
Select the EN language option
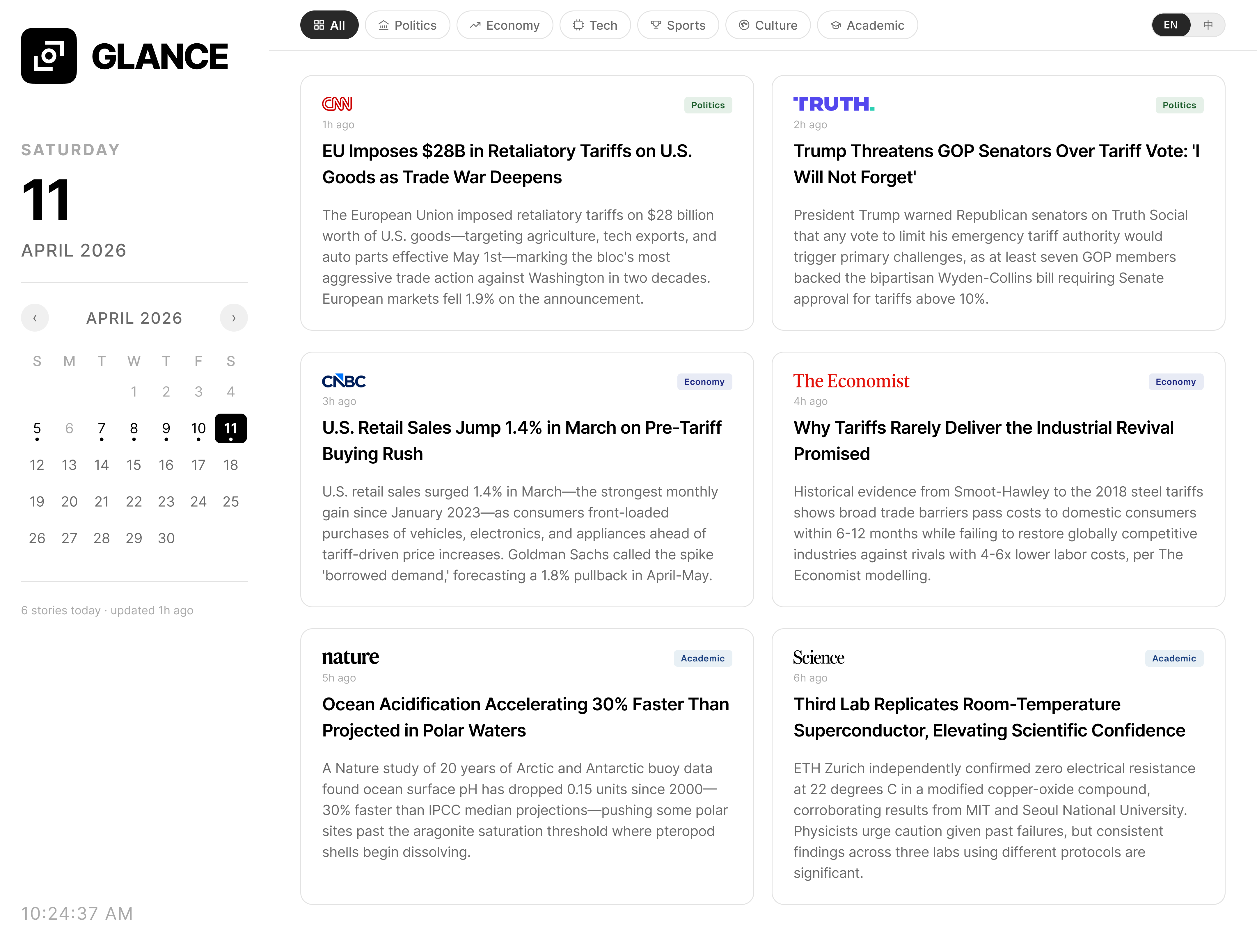pos(1171,24)
